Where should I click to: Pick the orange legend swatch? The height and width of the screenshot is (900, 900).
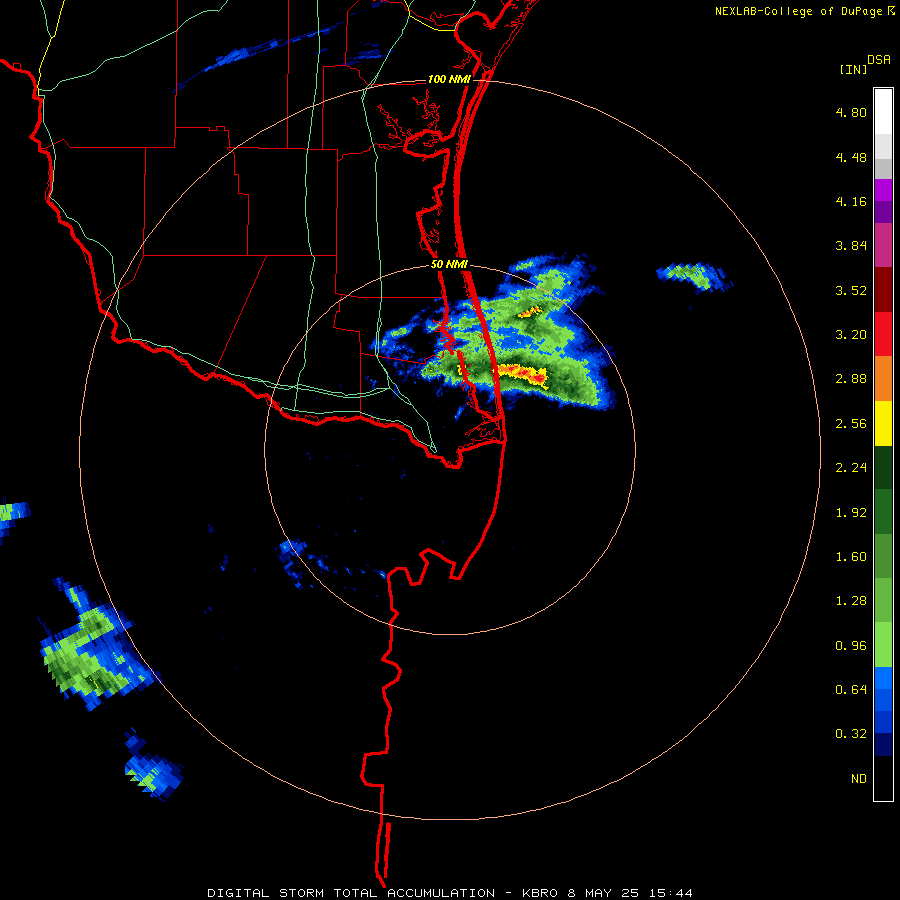[x=883, y=379]
